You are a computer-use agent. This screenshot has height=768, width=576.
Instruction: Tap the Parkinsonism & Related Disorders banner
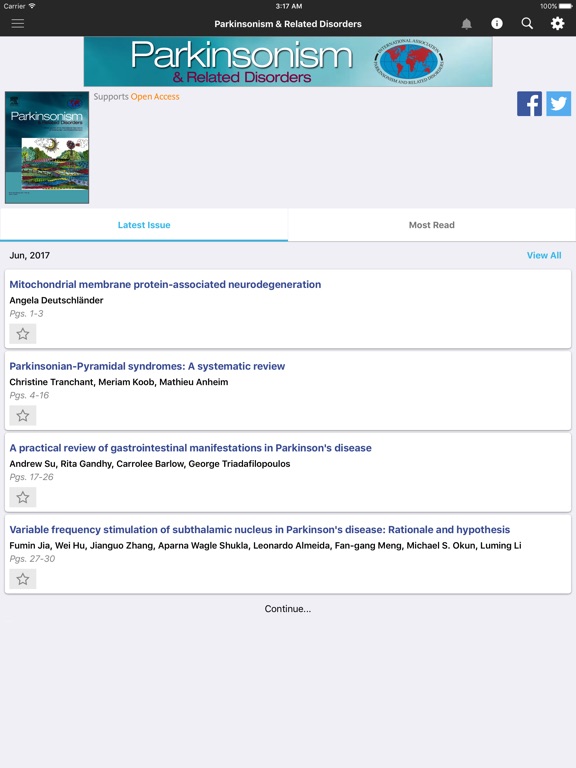288,62
